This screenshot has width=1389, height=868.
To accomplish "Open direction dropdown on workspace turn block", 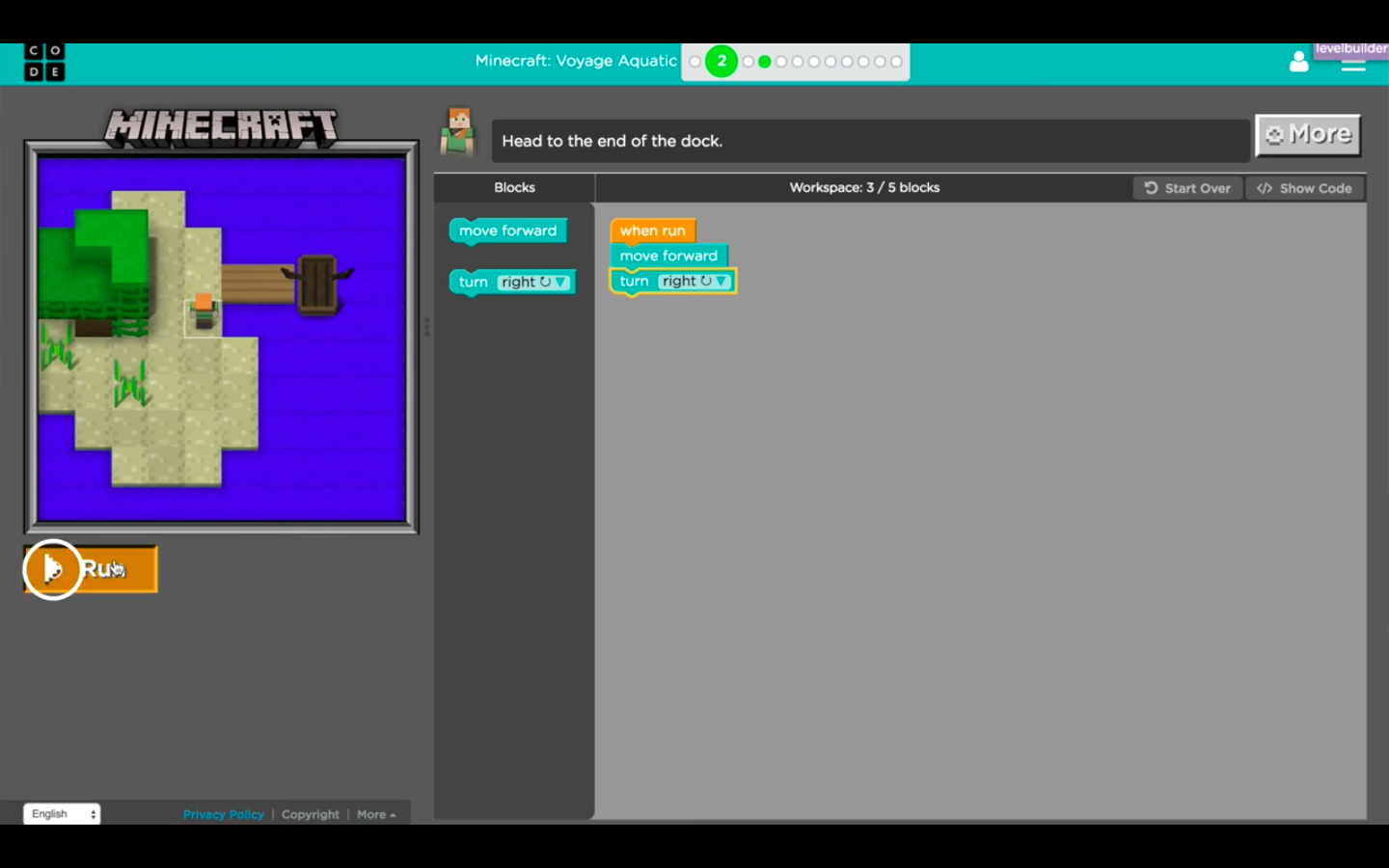I will (722, 282).
